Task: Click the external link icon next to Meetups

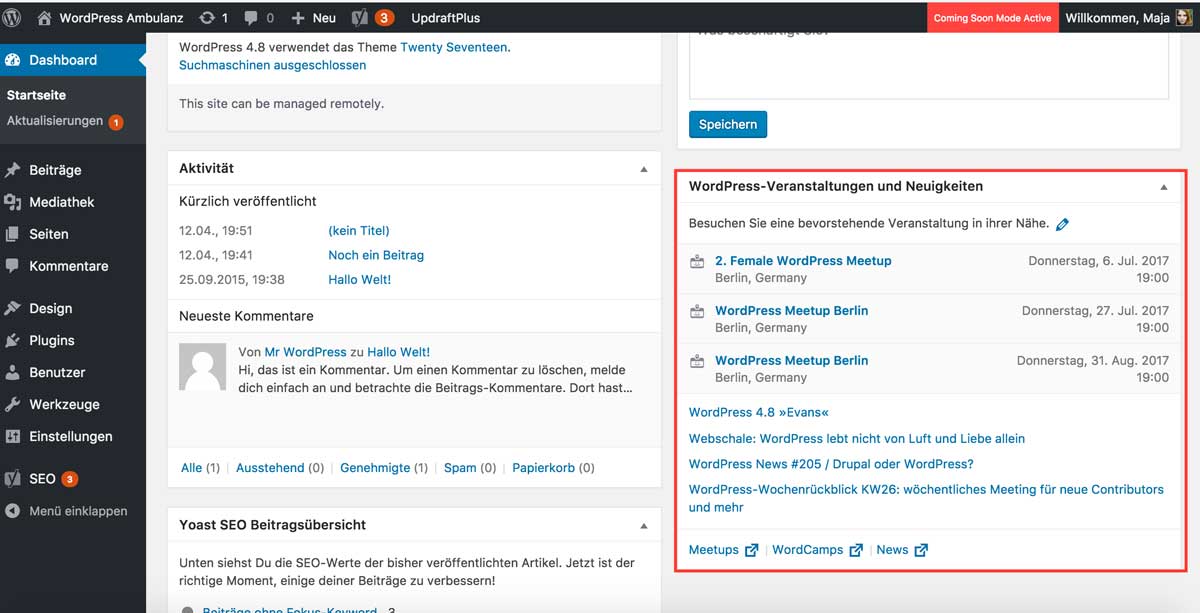Action: [x=751, y=550]
